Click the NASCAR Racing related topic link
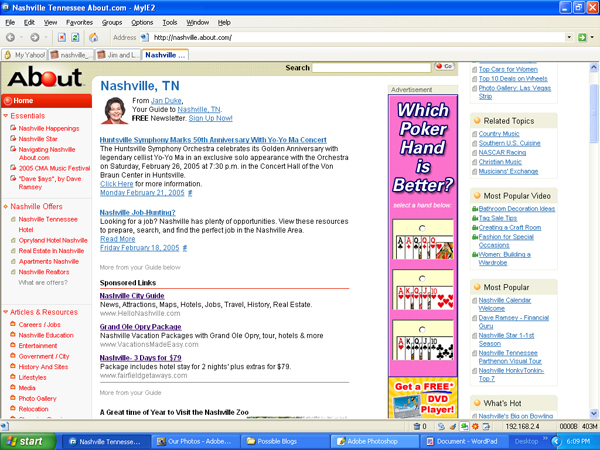Viewport: 600px width, 450px height. tap(502, 153)
